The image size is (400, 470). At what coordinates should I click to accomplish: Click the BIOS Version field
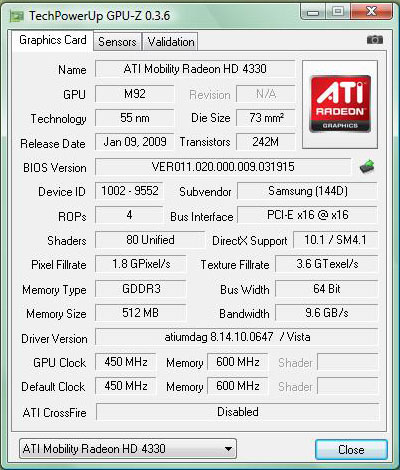point(223,167)
